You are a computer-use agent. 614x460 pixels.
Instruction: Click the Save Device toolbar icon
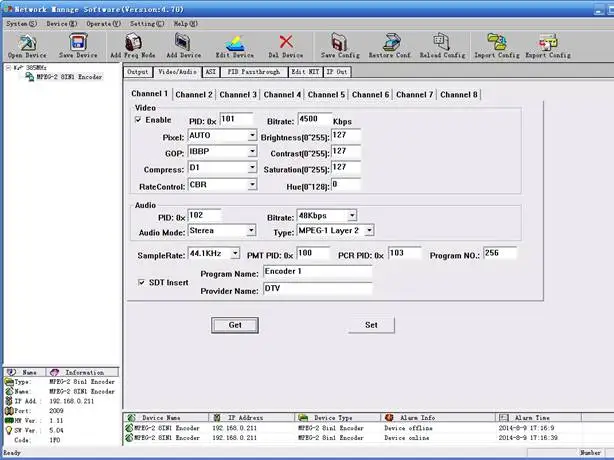(x=79, y=42)
